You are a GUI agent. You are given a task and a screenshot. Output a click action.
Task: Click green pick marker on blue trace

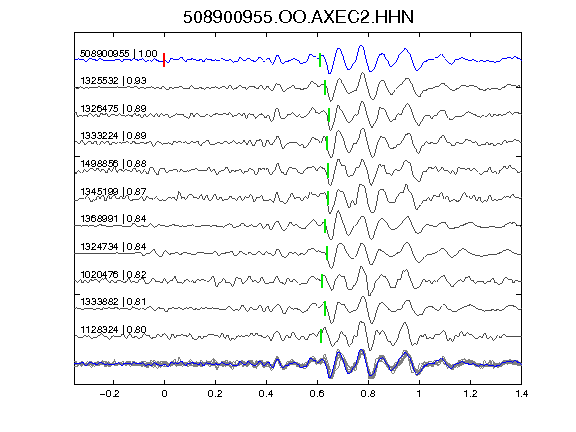[320, 60]
